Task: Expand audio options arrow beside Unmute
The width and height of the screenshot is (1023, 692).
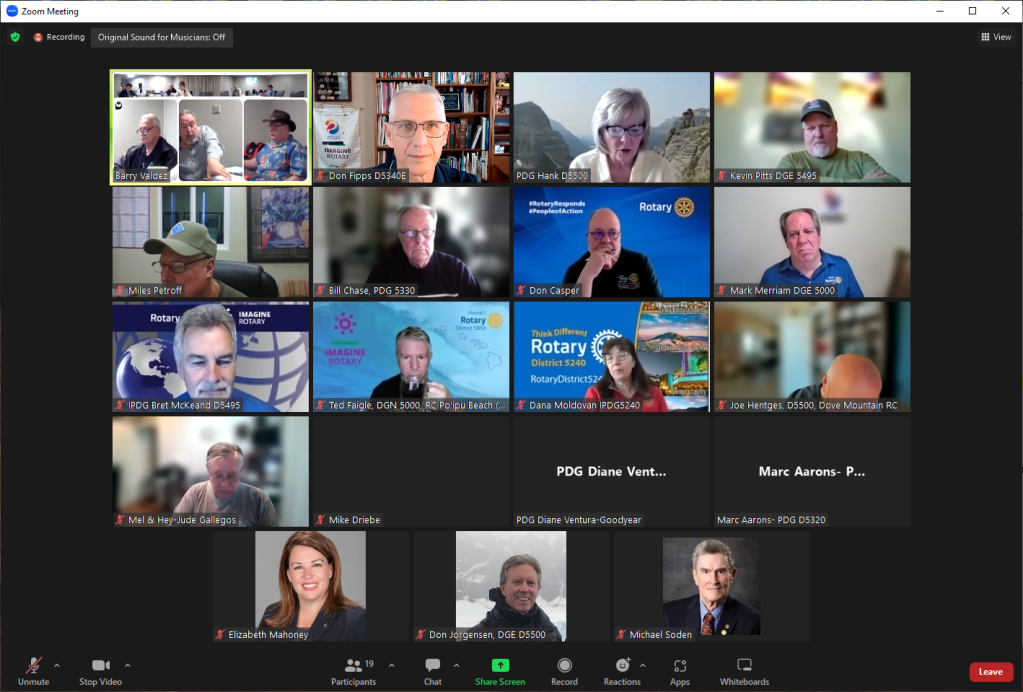Action: pos(57,665)
